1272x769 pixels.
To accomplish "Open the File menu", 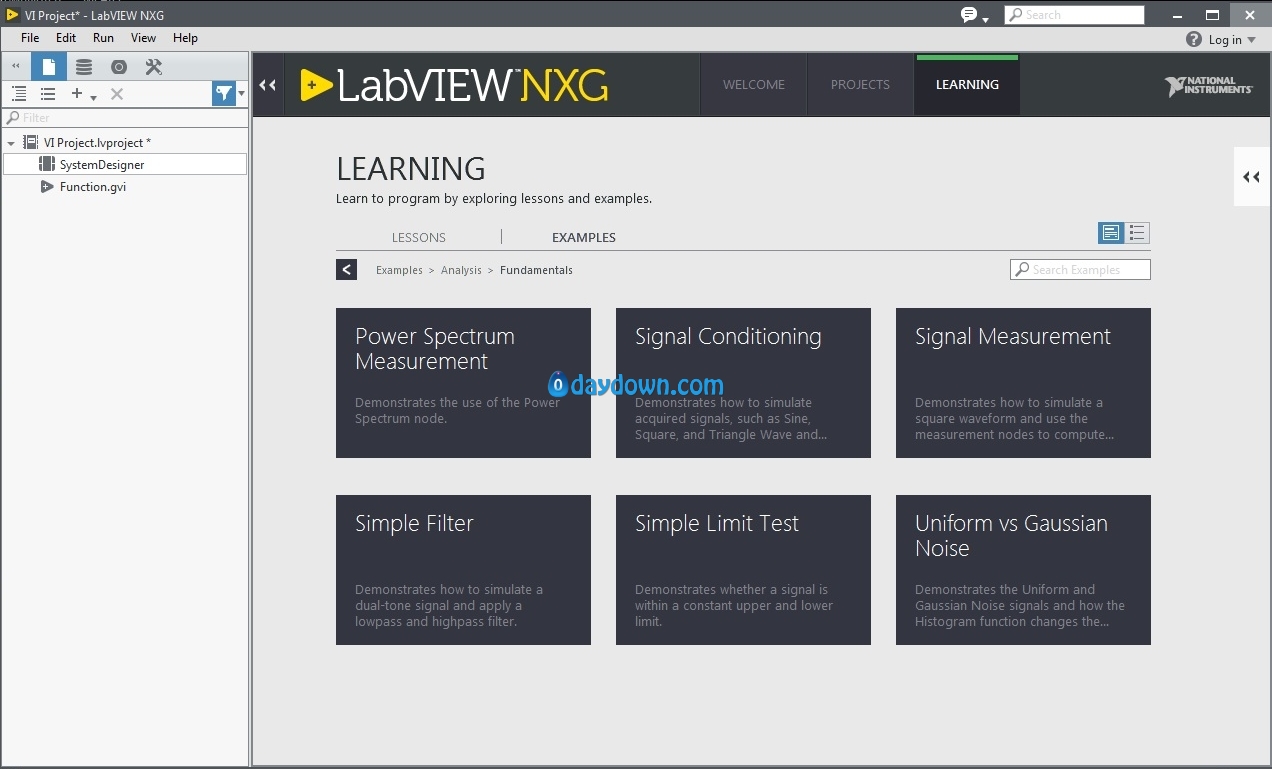I will pyautogui.click(x=30, y=38).
